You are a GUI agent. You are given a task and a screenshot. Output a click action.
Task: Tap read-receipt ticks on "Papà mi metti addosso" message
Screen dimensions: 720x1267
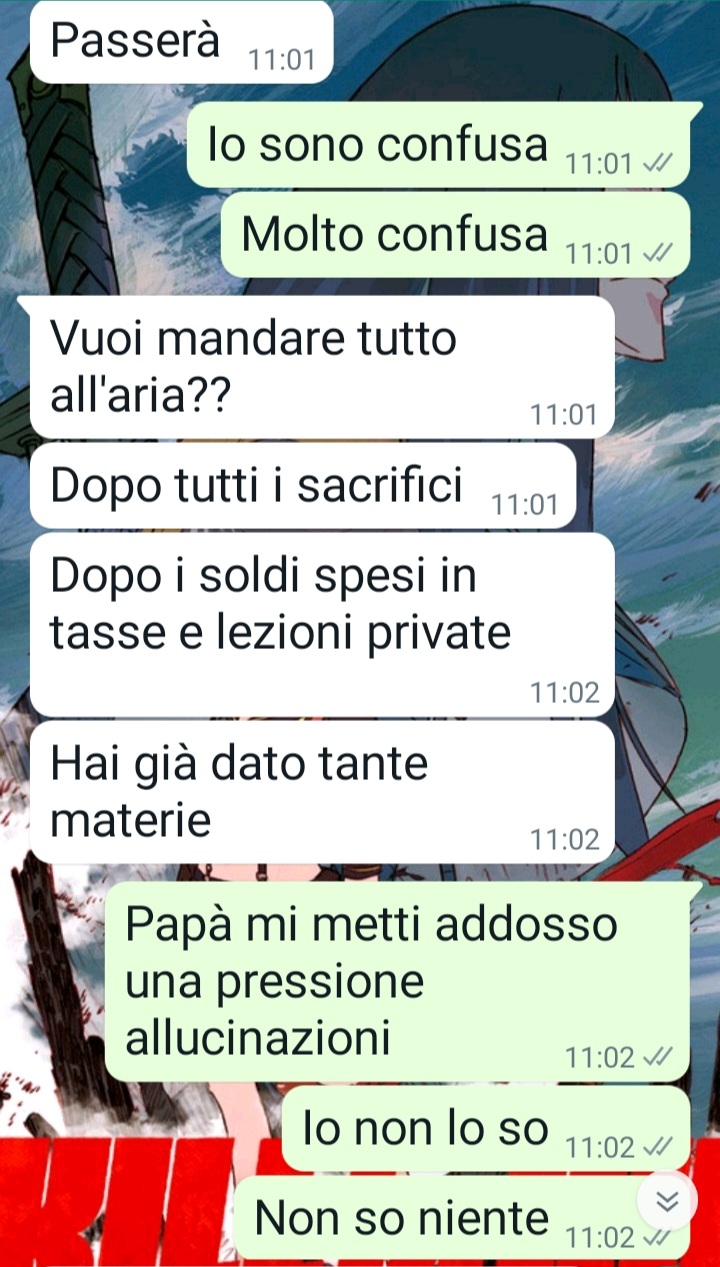657,1057
